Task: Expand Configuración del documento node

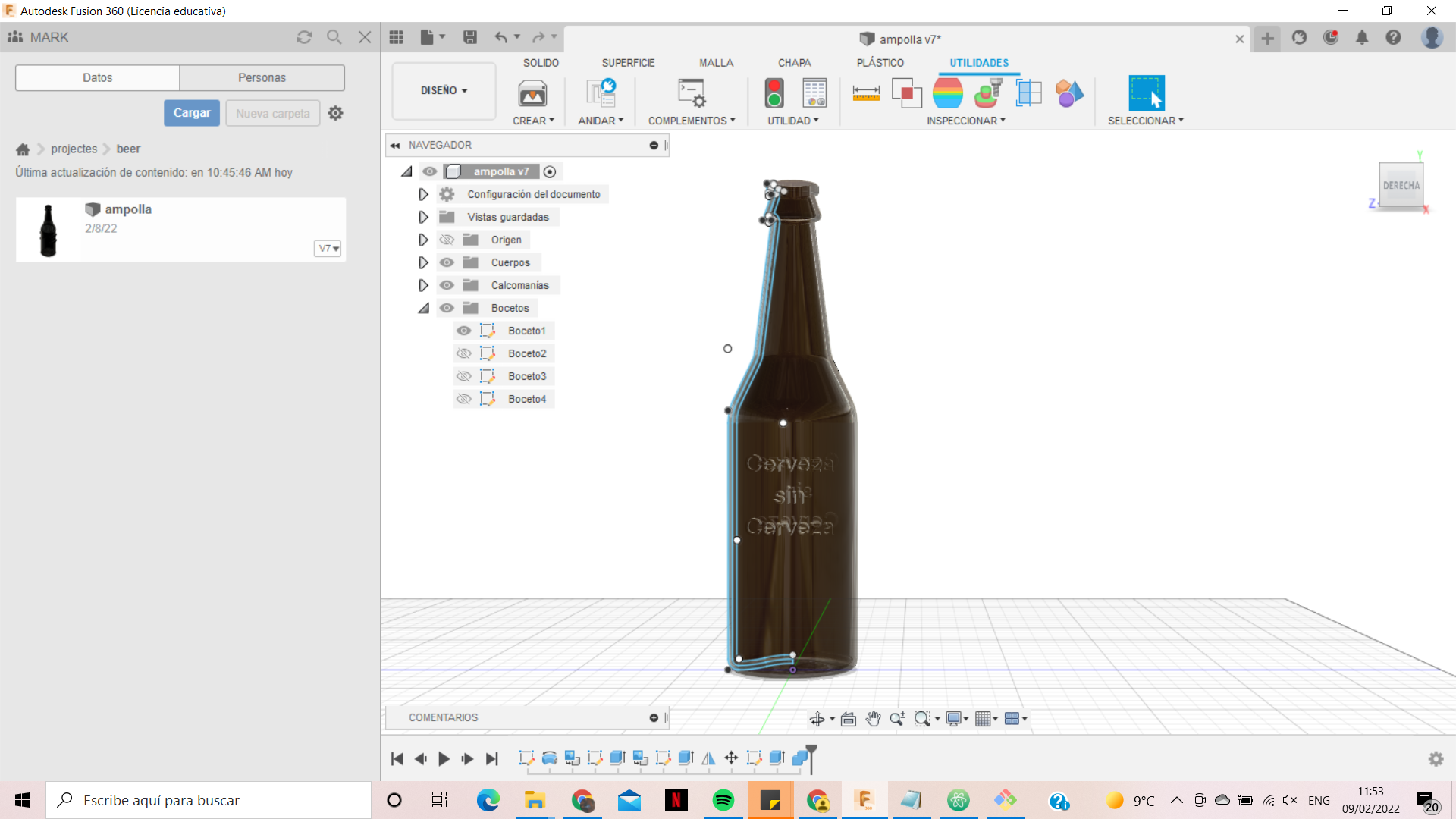Action: coord(423,194)
